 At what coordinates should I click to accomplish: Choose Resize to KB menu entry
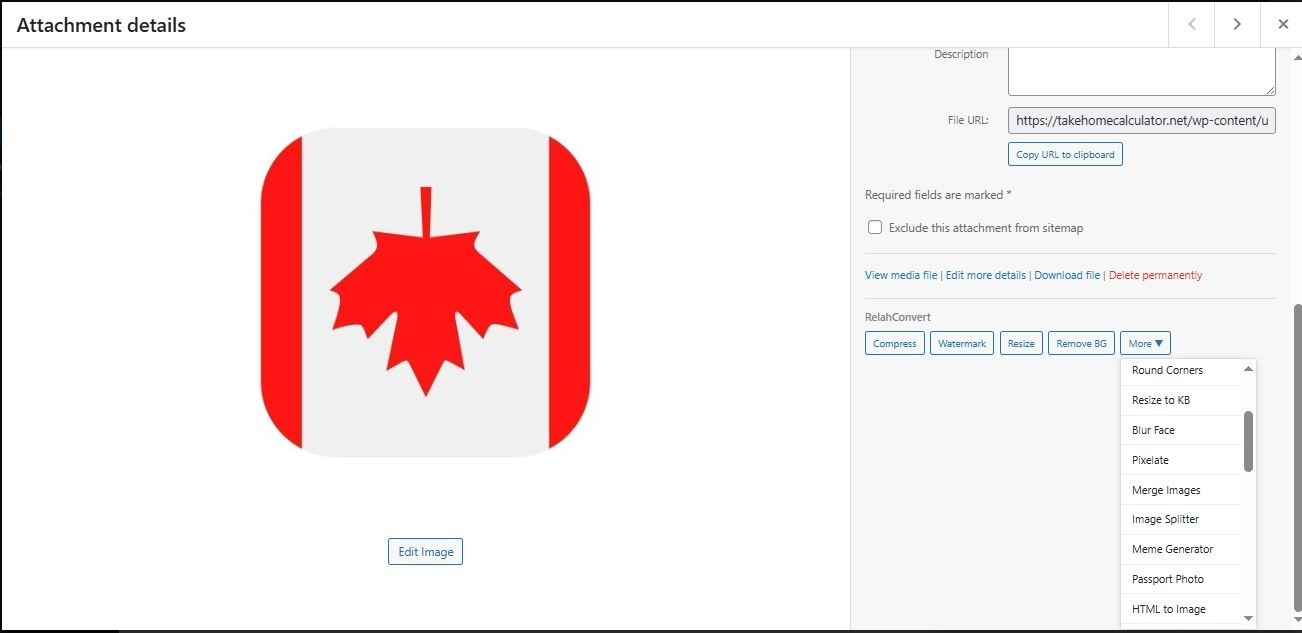(x=1180, y=400)
